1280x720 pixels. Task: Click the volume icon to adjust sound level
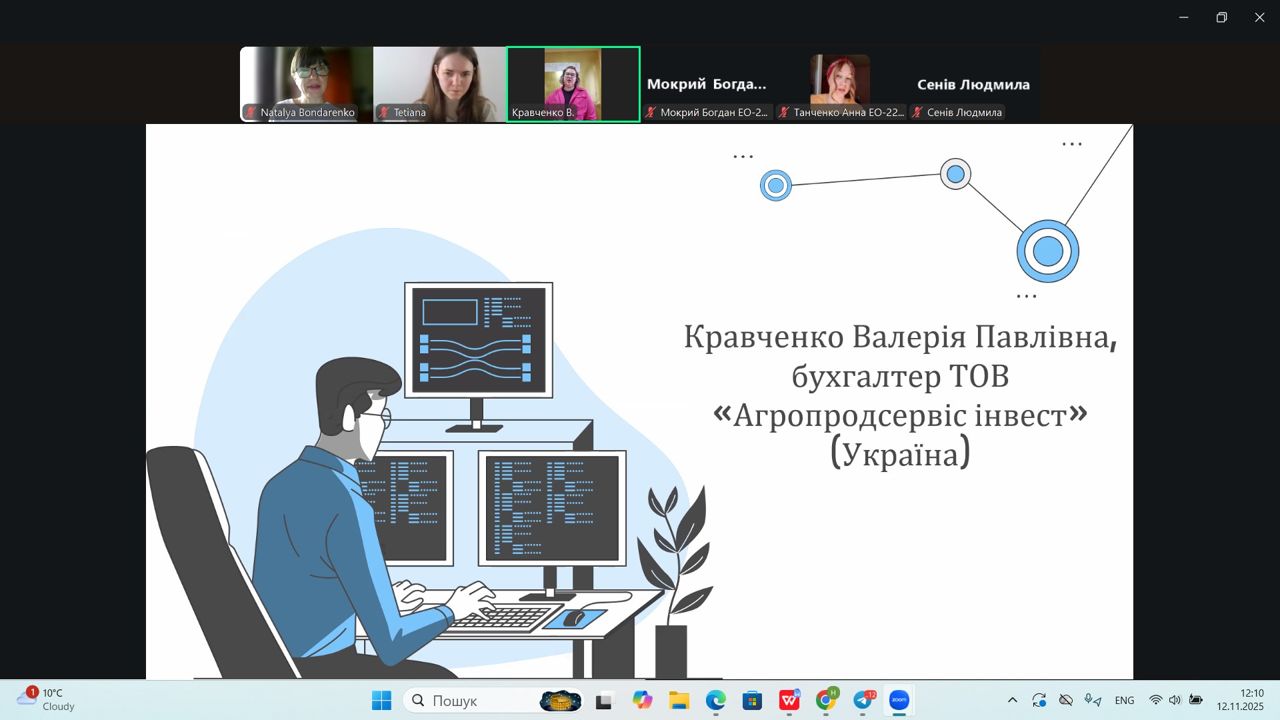coord(1174,700)
